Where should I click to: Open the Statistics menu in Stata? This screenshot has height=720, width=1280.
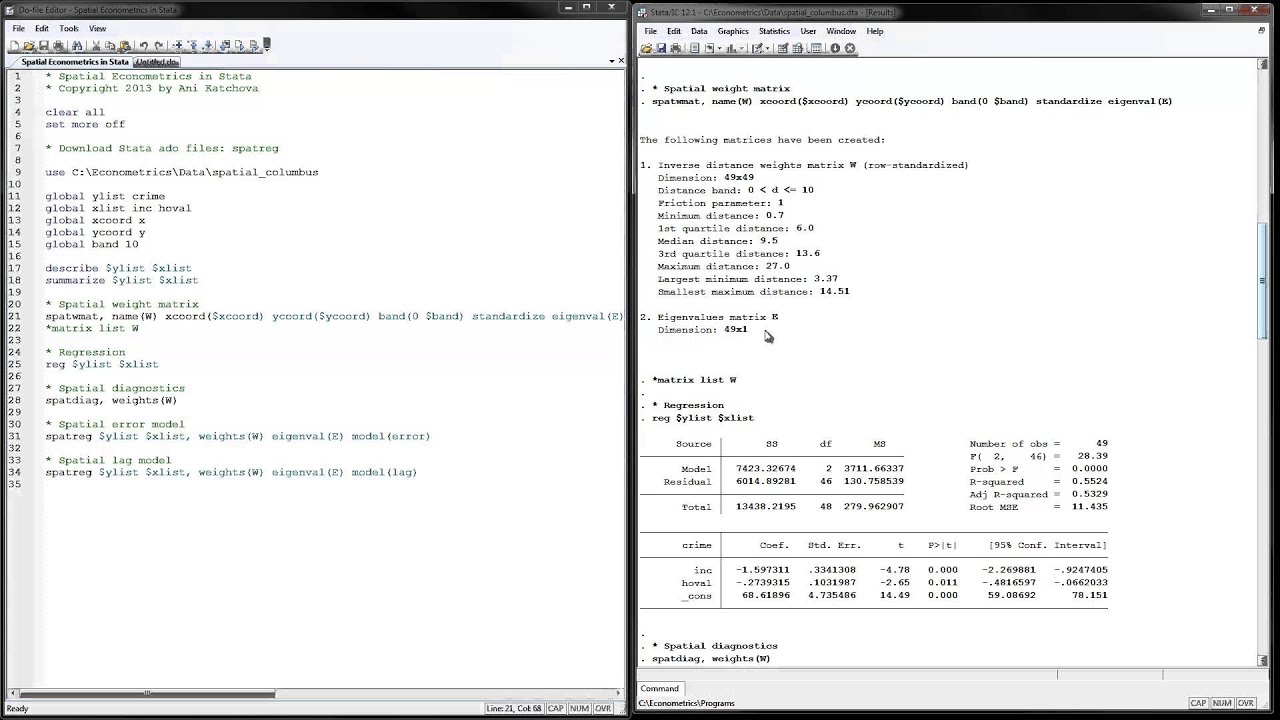pyautogui.click(x=774, y=31)
